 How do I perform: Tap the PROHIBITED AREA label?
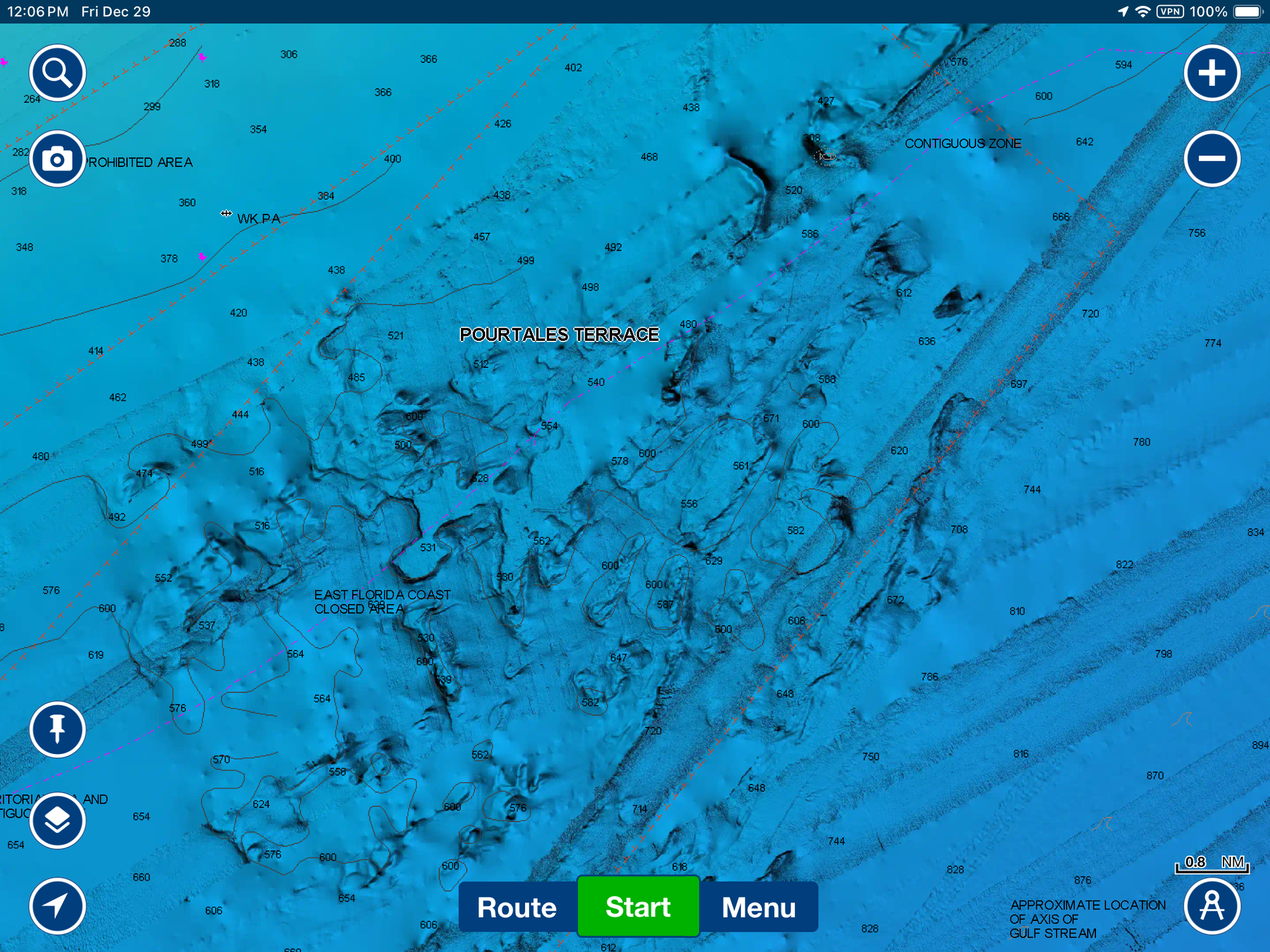(140, 162)
